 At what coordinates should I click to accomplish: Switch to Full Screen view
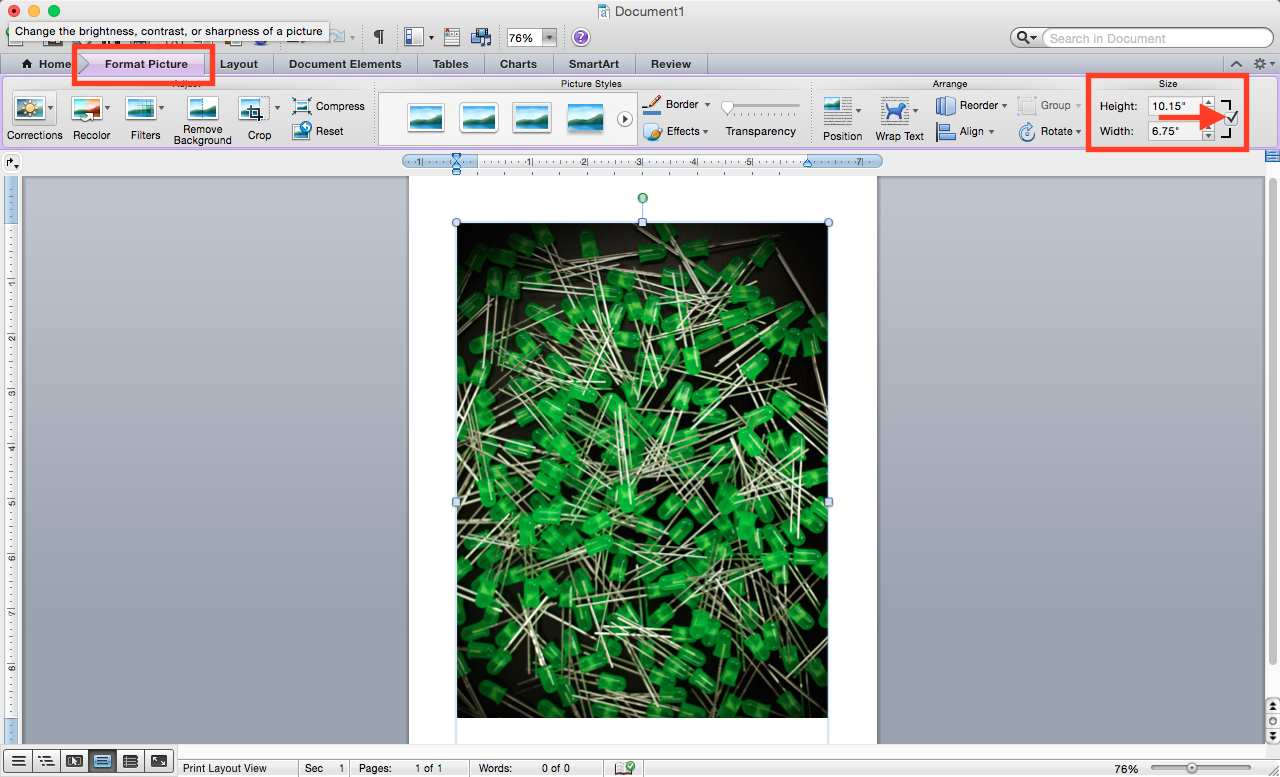point(158,761)
